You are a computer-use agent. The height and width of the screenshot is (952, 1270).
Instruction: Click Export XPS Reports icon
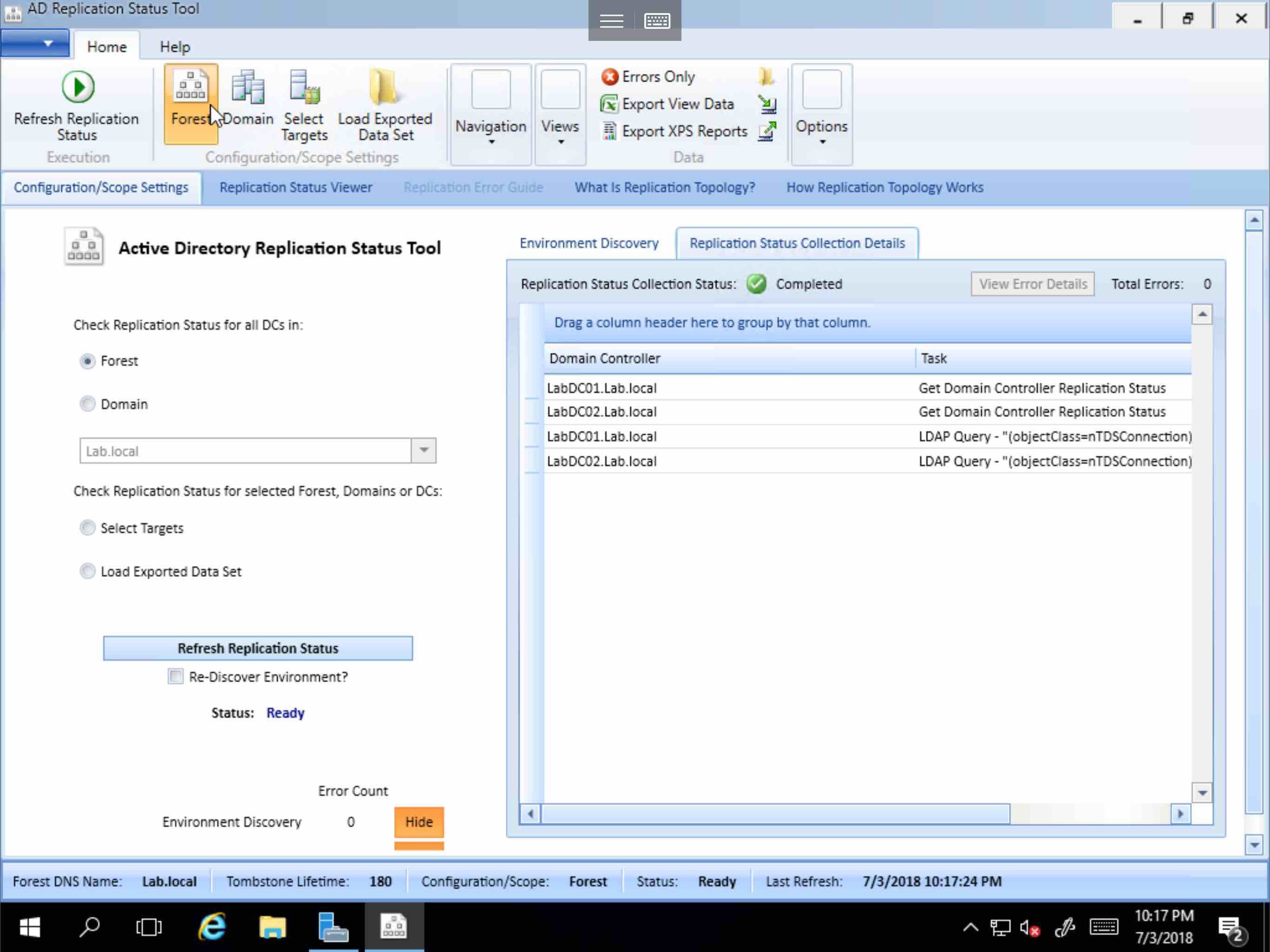coord(609,131)
